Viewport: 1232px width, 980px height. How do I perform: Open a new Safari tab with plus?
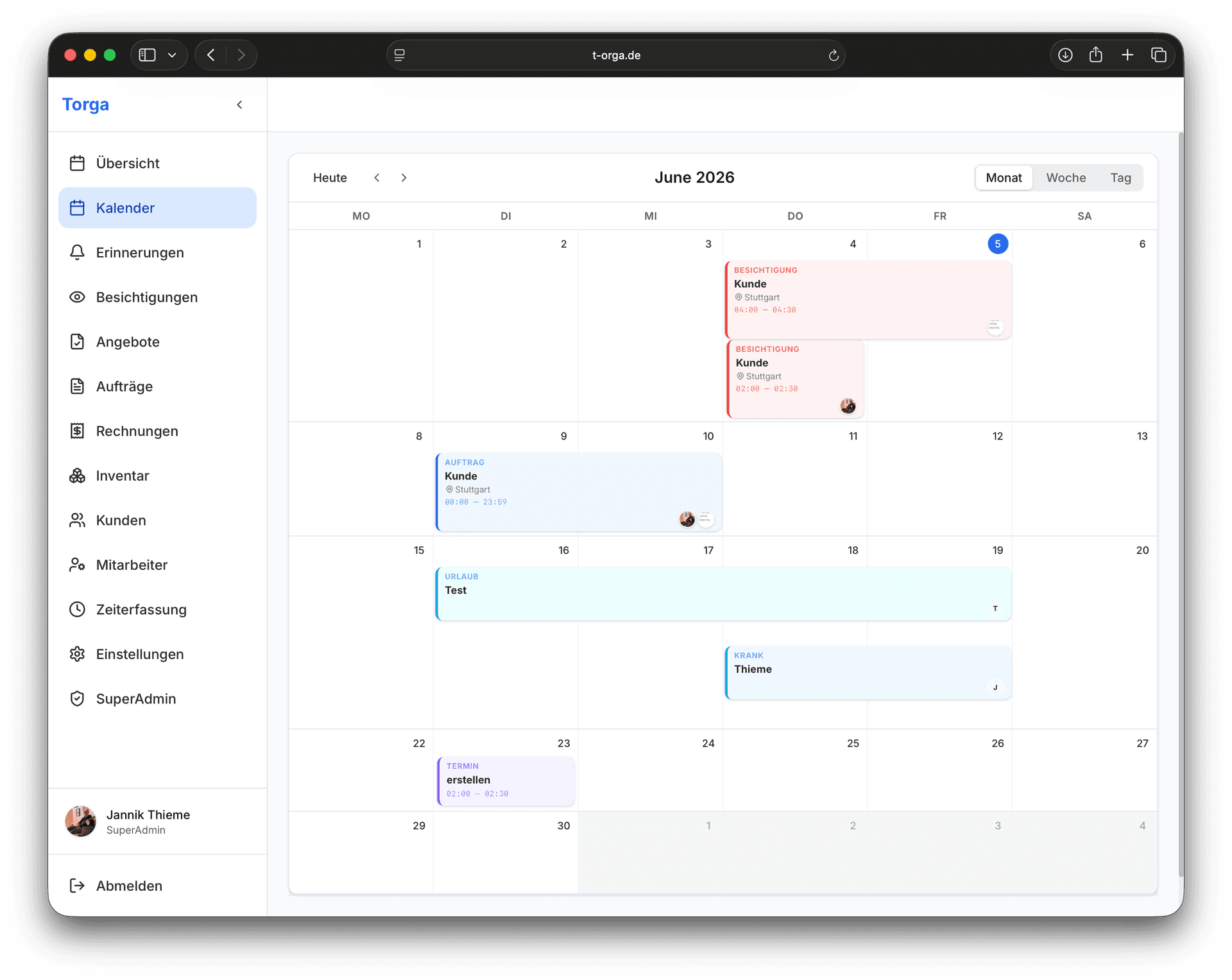click(1127, 55)
